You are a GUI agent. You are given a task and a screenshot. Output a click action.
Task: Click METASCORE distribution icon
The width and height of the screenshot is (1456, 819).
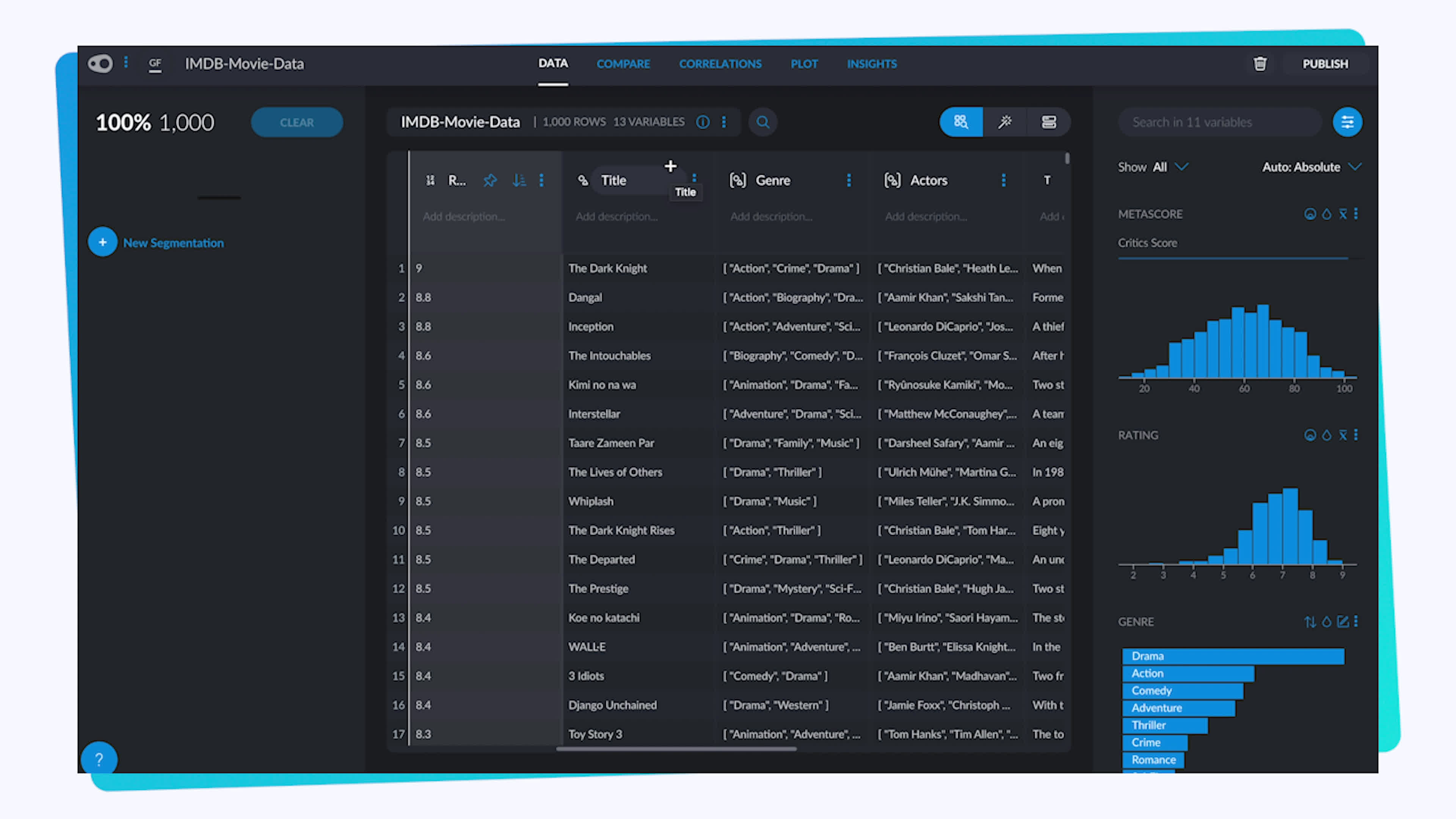1310,214
